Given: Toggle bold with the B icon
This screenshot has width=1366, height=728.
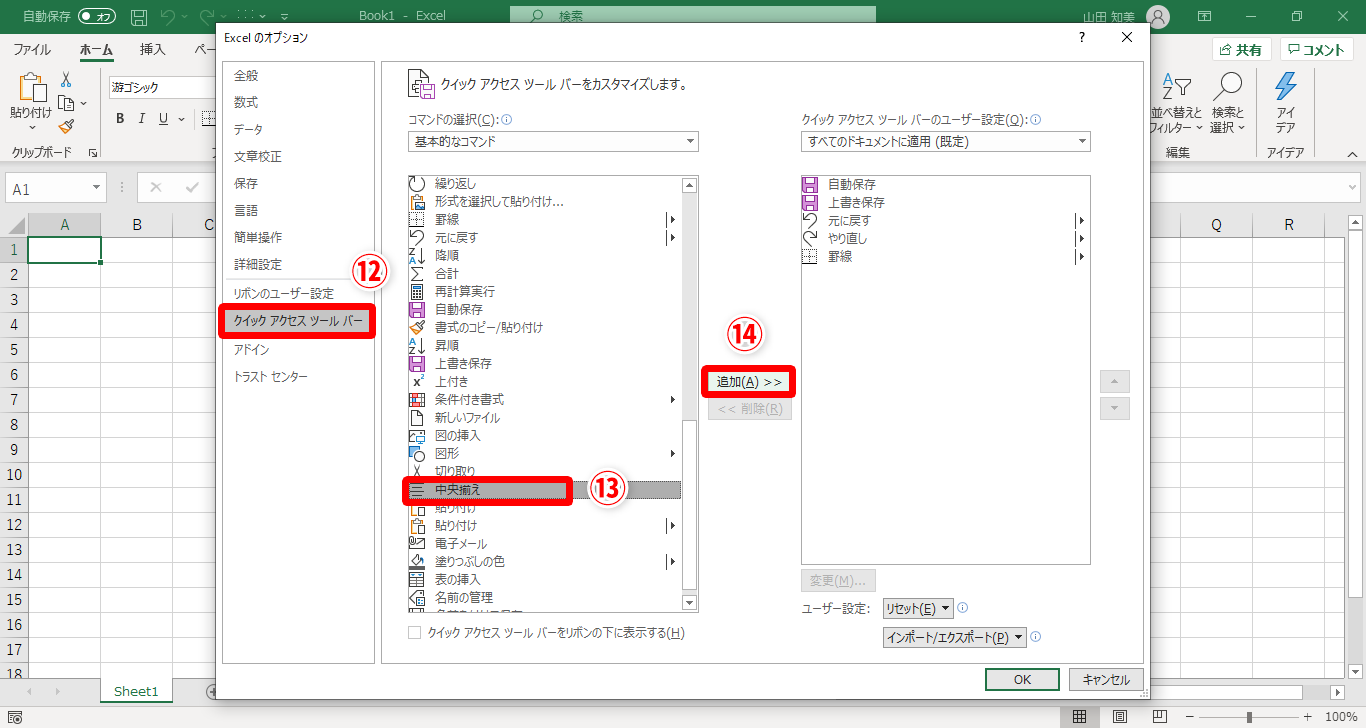Looking at the screenshot, I should (120, 119).
